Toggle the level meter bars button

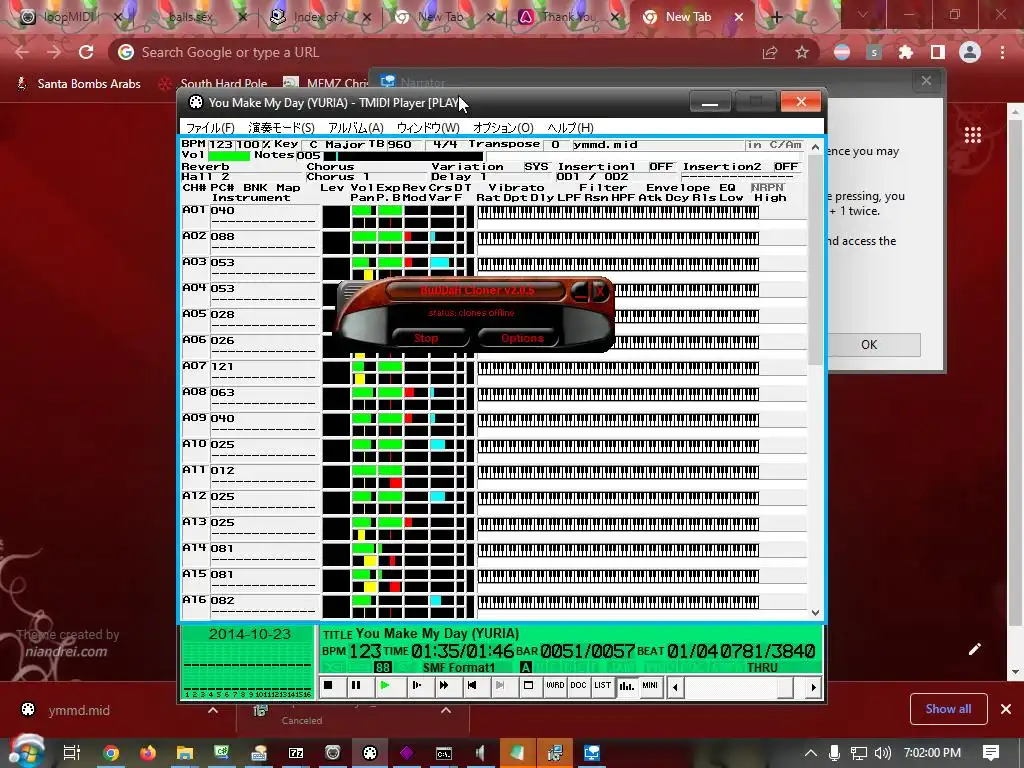626,686
